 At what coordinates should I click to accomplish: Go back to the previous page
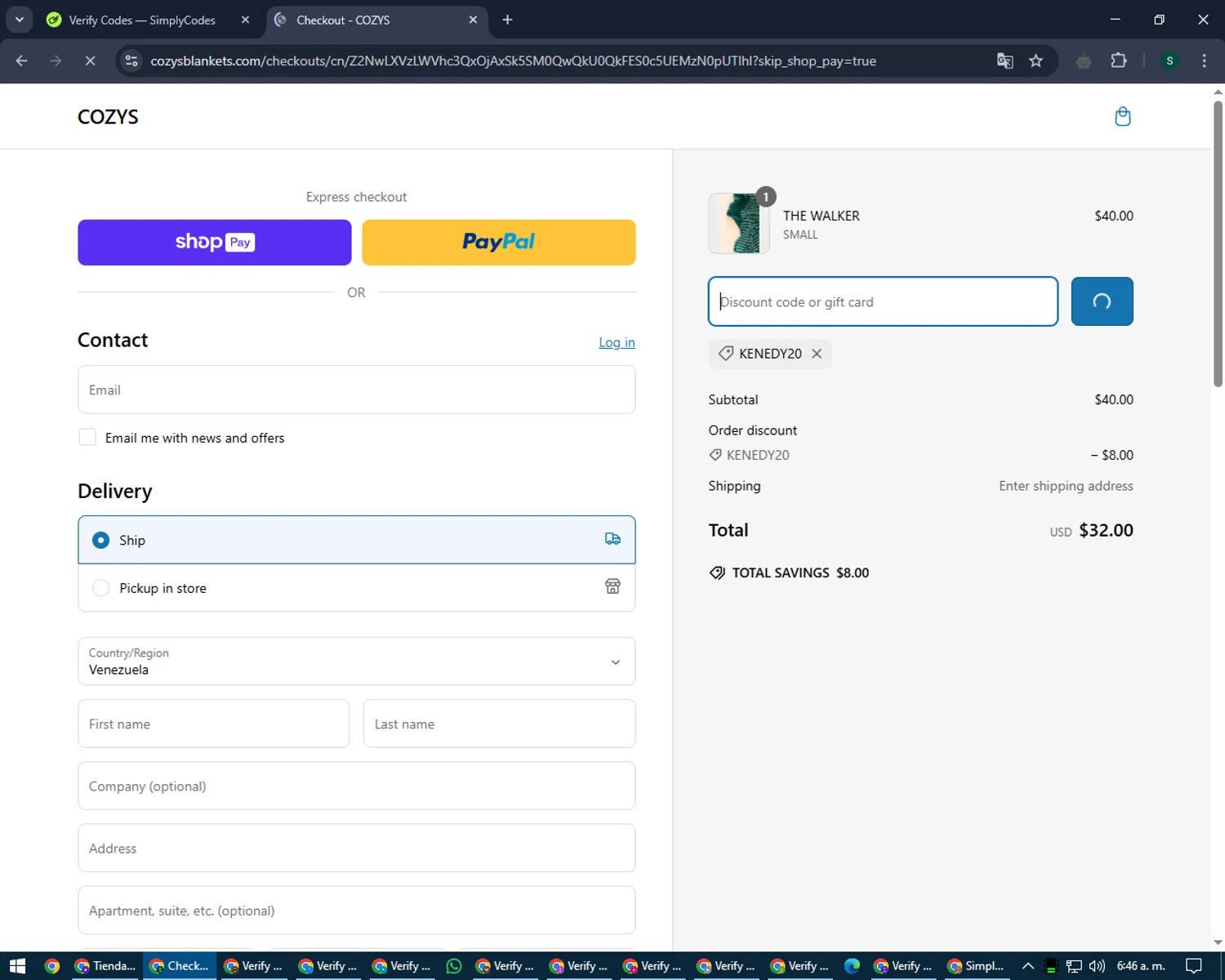click(22, 61)
